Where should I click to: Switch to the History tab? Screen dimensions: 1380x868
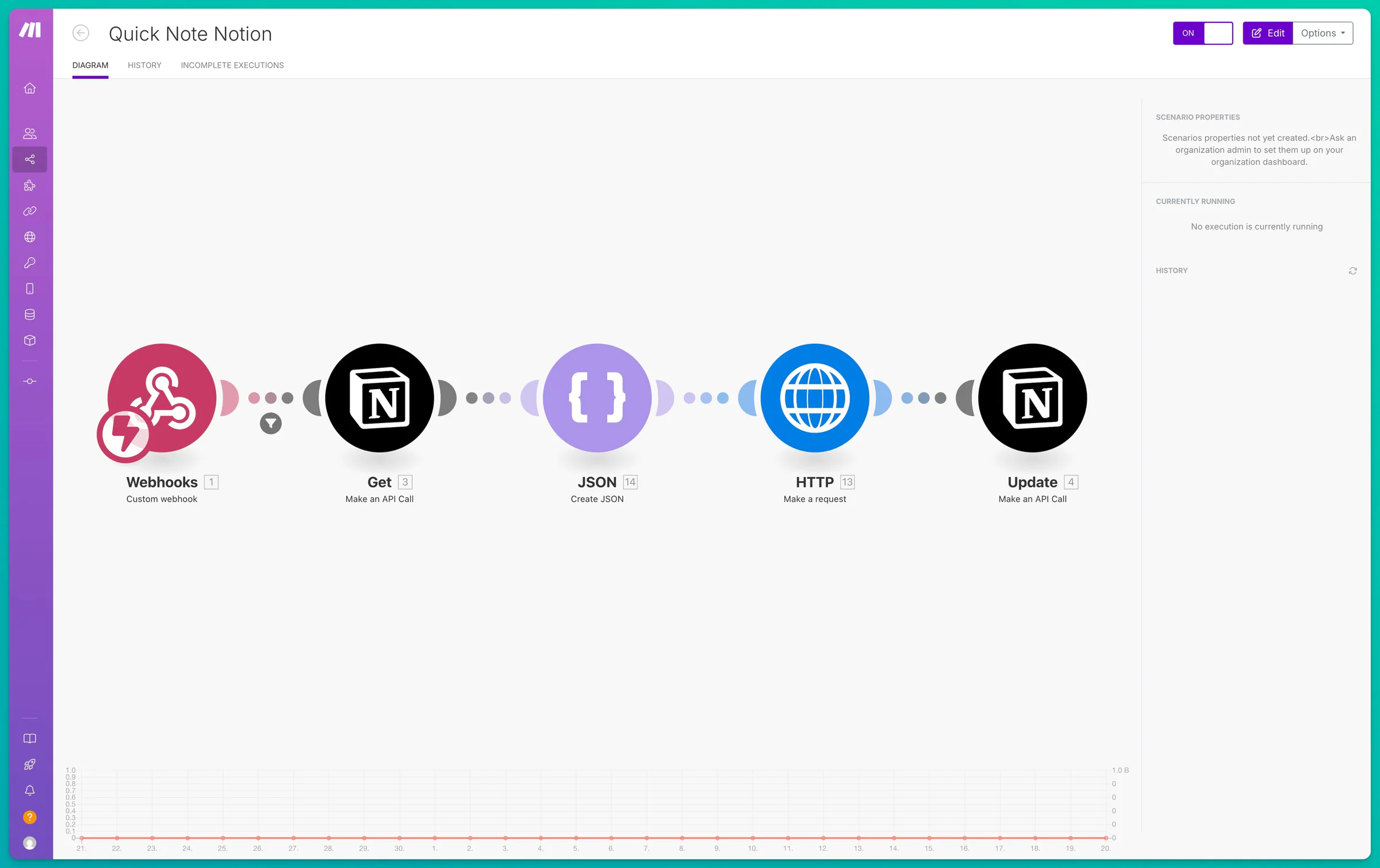(144, 65)
